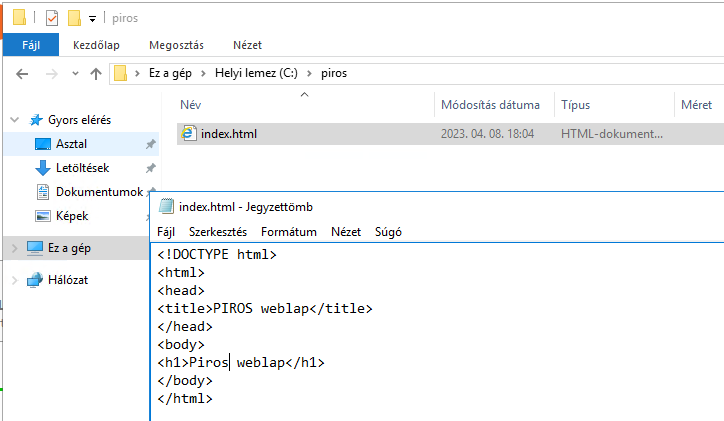Screen dimensions: 724x421
Task: Click the new folder icon in quick access toolbar
Action: tap(73, 17)
